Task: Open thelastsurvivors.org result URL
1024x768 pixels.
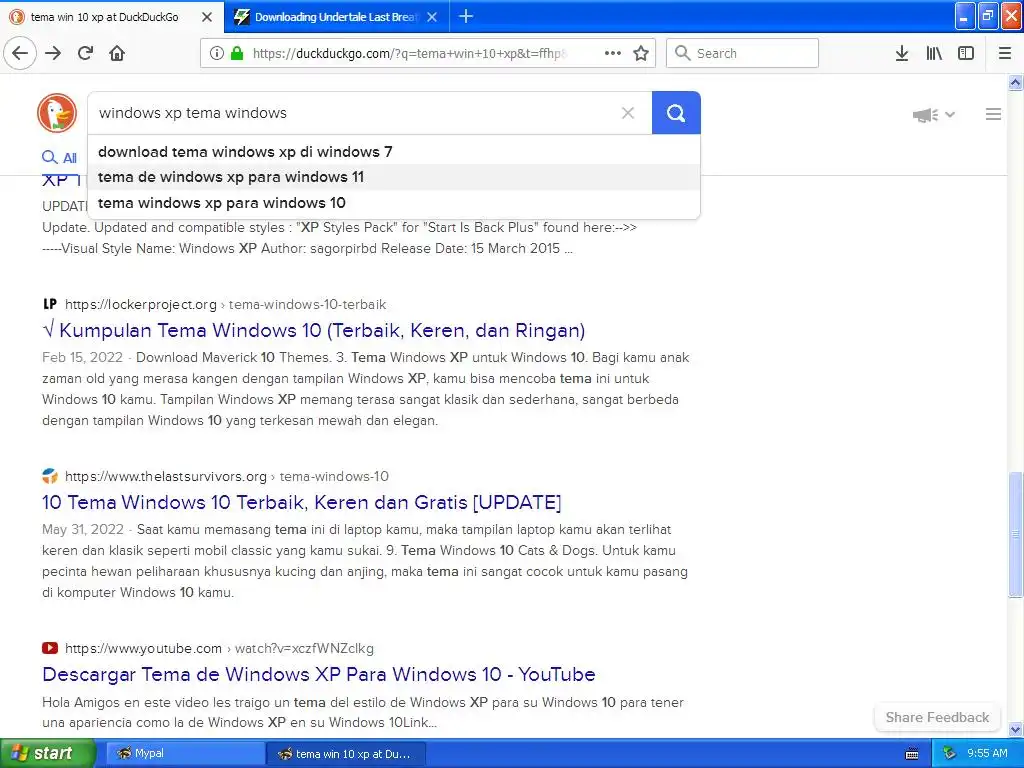Action: coord(227,476)
